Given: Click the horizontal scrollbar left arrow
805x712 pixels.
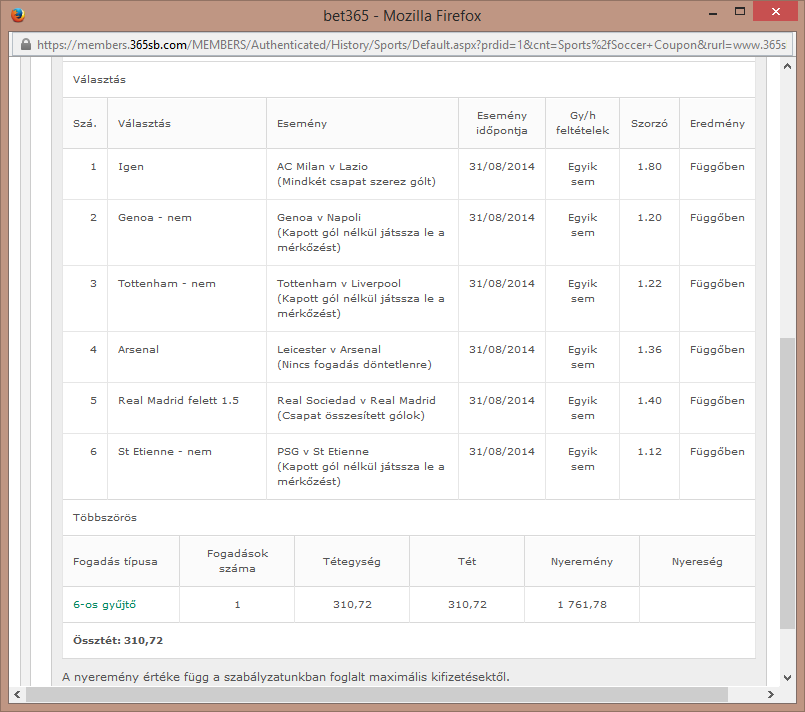Looking at the screenshot, I should [x=17, y=695].
